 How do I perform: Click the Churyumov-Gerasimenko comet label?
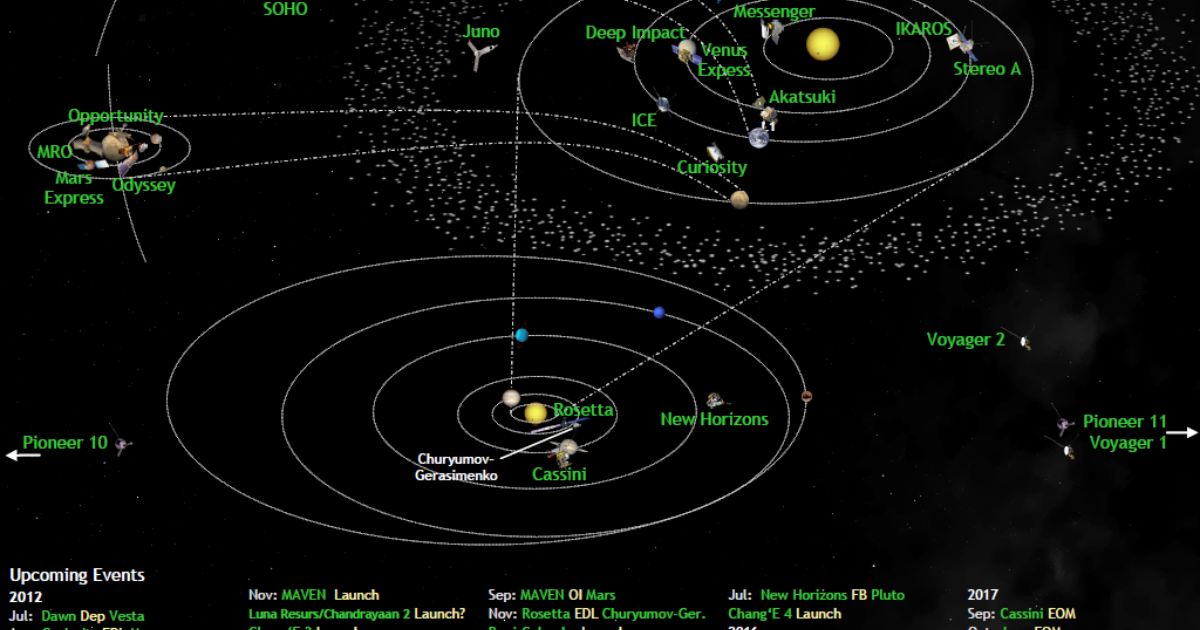click(x=456, y=467)
